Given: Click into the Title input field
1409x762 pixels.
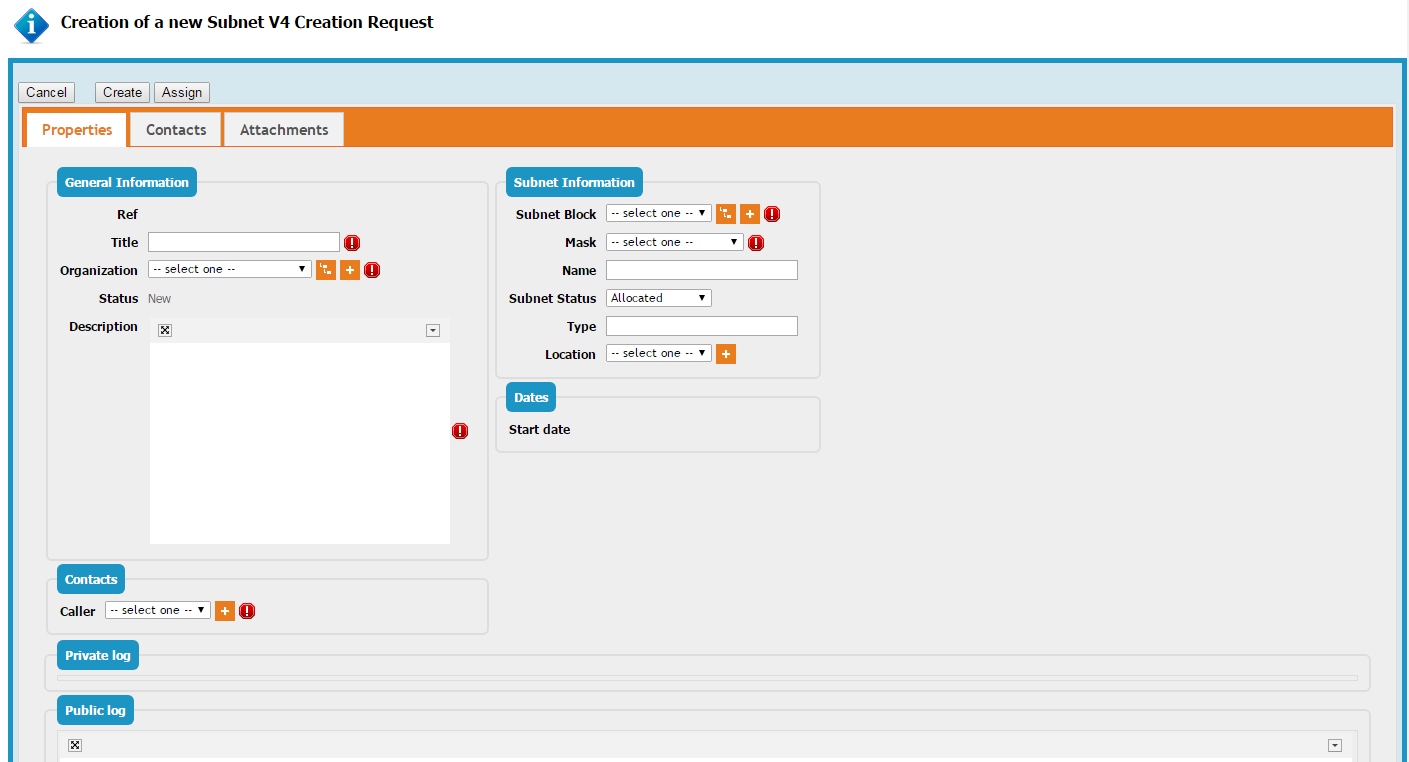Looking at the screenshot, I should coord(244,242).
